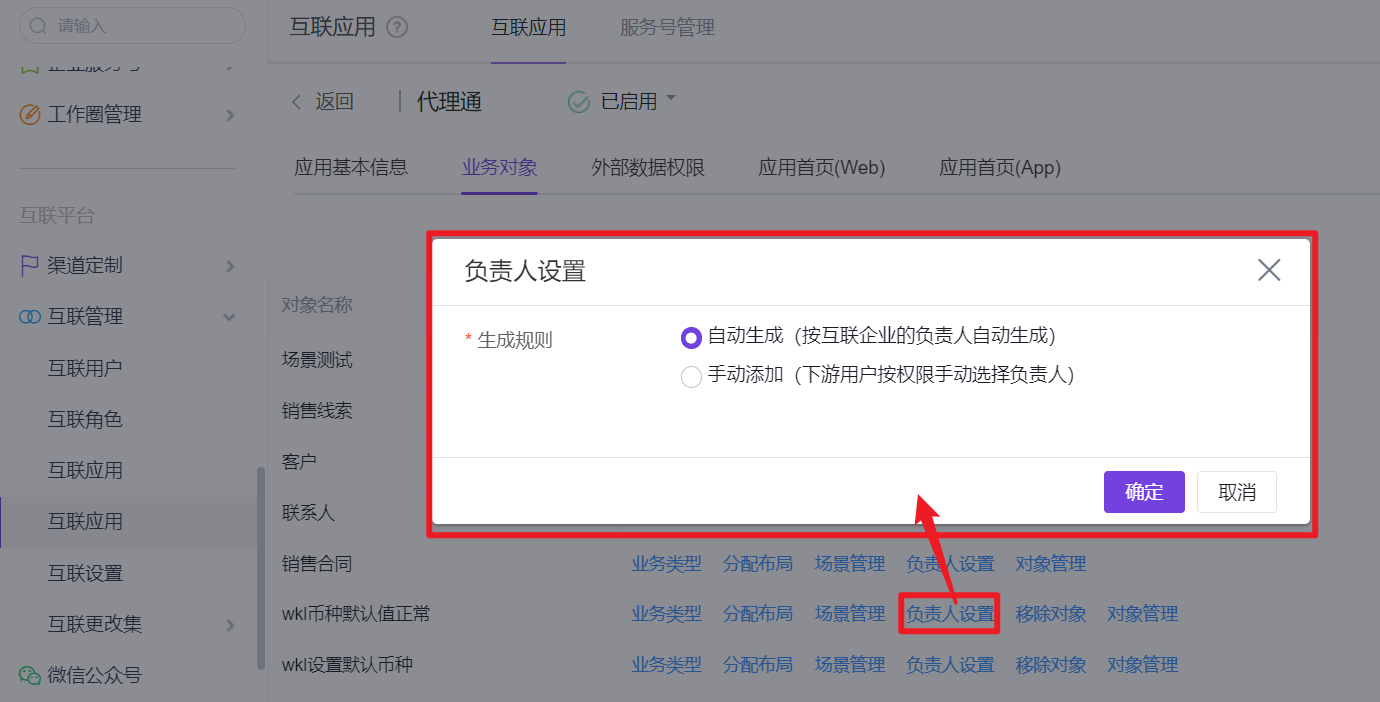Image resolution: width=1380 pixels, height=702 pixels.
Task: Select 自动生成 radio option
Action: [x=691, y=337]
